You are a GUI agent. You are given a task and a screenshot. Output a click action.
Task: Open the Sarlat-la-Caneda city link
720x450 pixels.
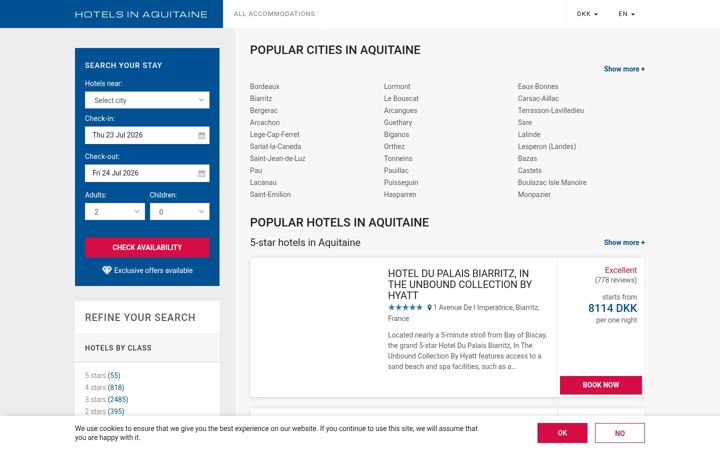276,146
